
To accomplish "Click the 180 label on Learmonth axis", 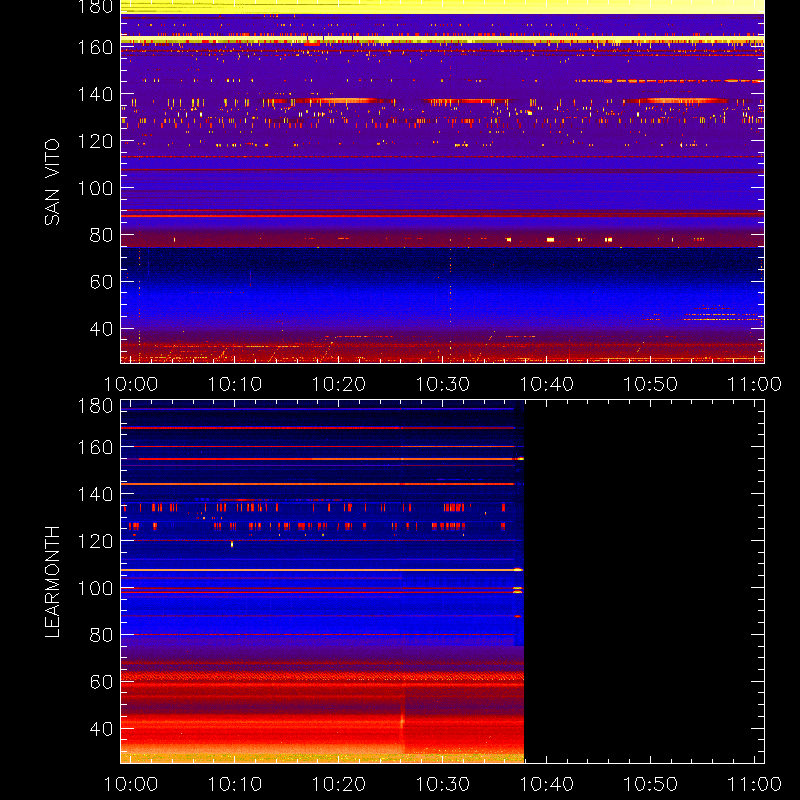I will pos(95,406).
